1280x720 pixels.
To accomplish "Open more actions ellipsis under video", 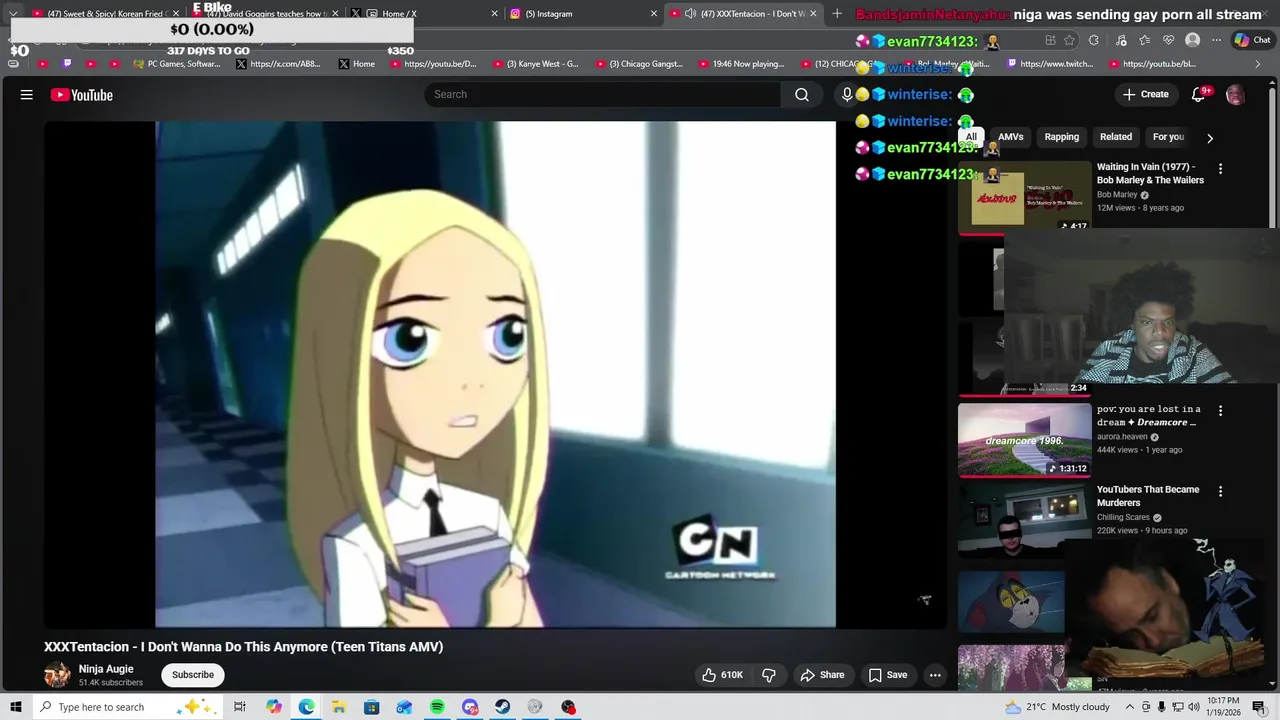I will (x=935, y=675).
